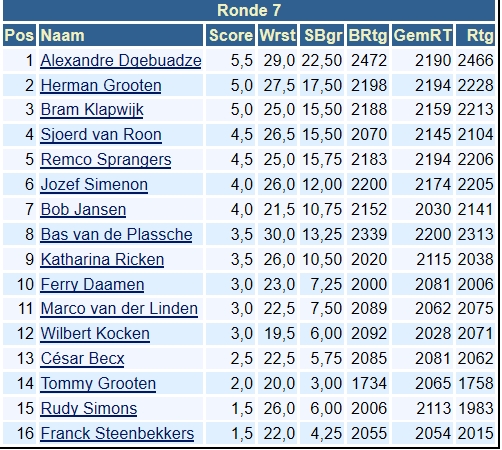Click Ferry Daamen name link

[92, 285]
